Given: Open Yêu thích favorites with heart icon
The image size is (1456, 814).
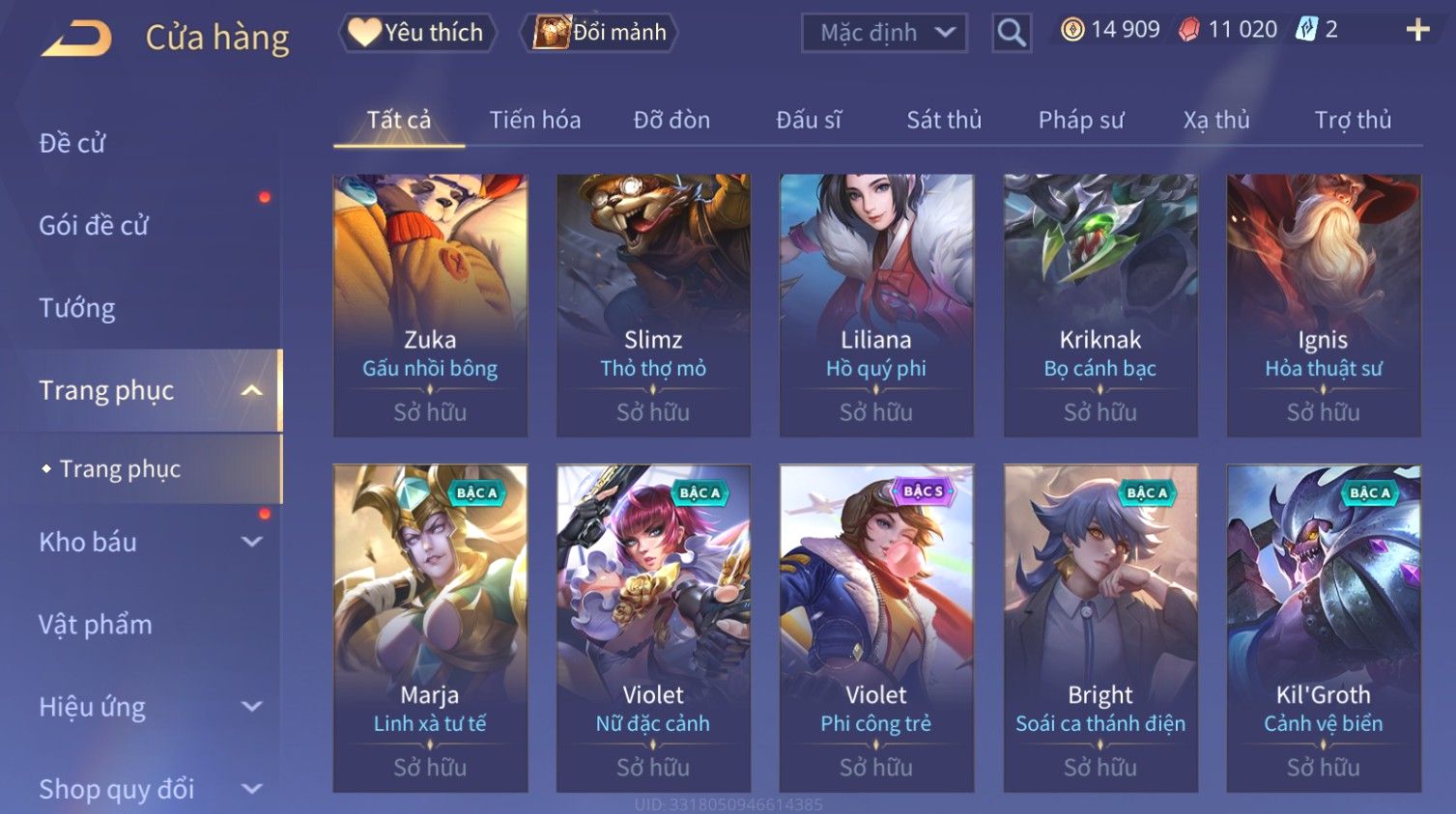Looking at the screenshot, I should [x=417, y=33].
